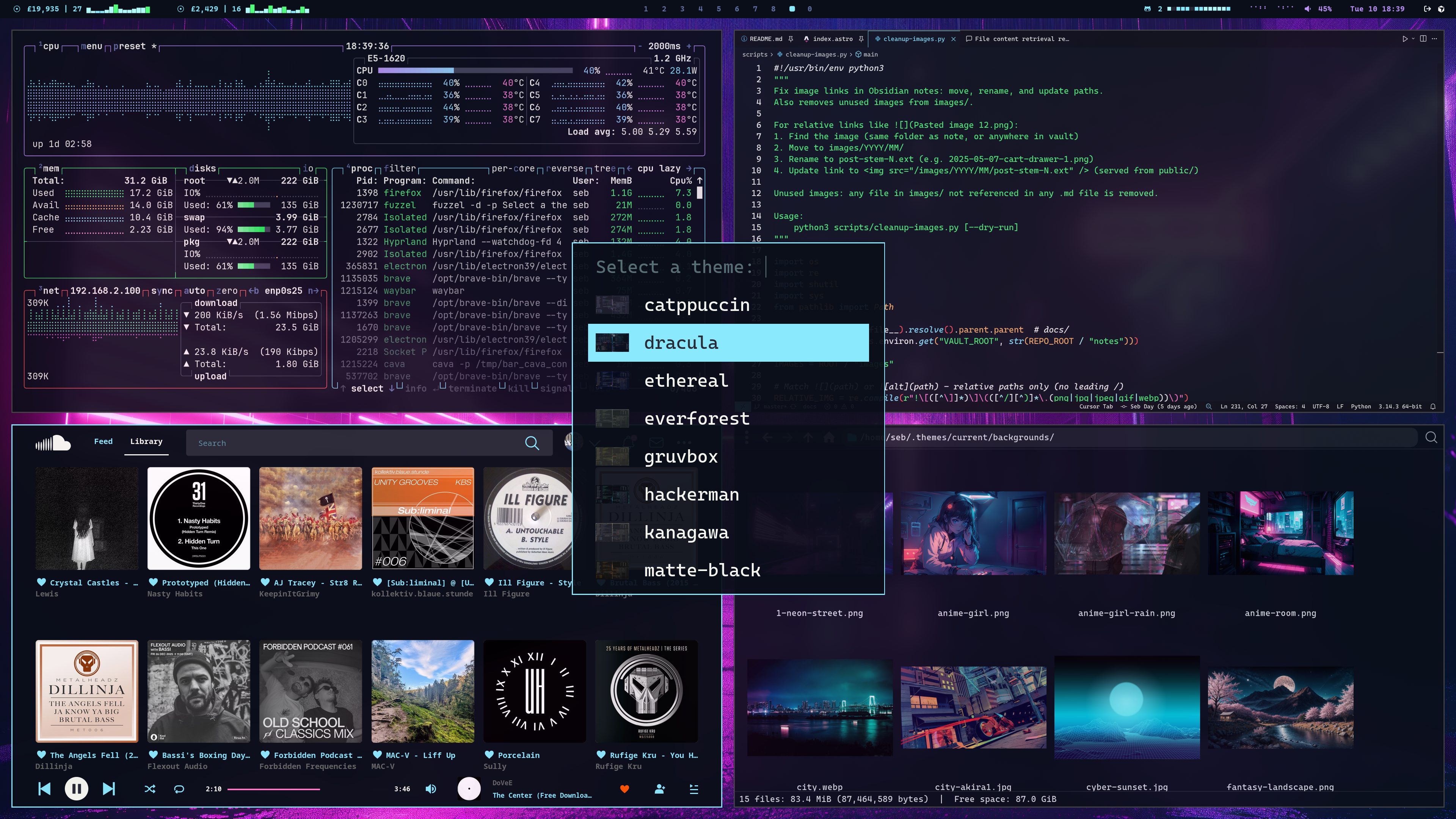Unlike the playing track with the heart
Image resolution: width=1456 pixels, height=819 pixels.
pos(624,789)
